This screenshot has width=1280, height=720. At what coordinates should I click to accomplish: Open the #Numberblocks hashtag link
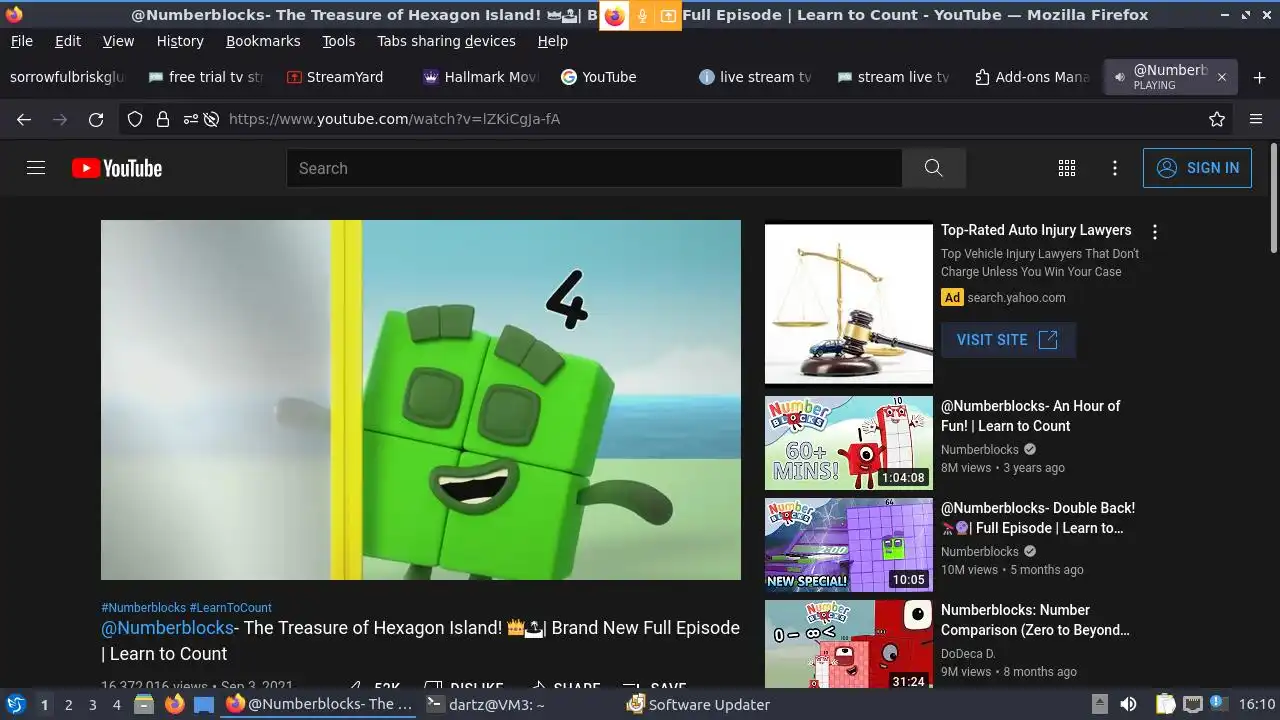tap(144, 608)
